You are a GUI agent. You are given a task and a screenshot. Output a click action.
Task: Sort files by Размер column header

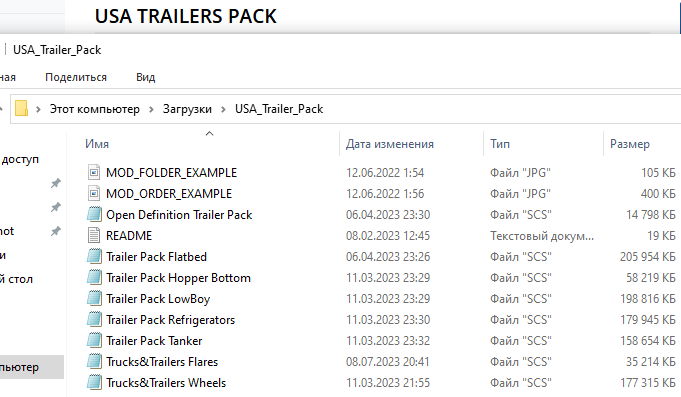tap(630, 144)
